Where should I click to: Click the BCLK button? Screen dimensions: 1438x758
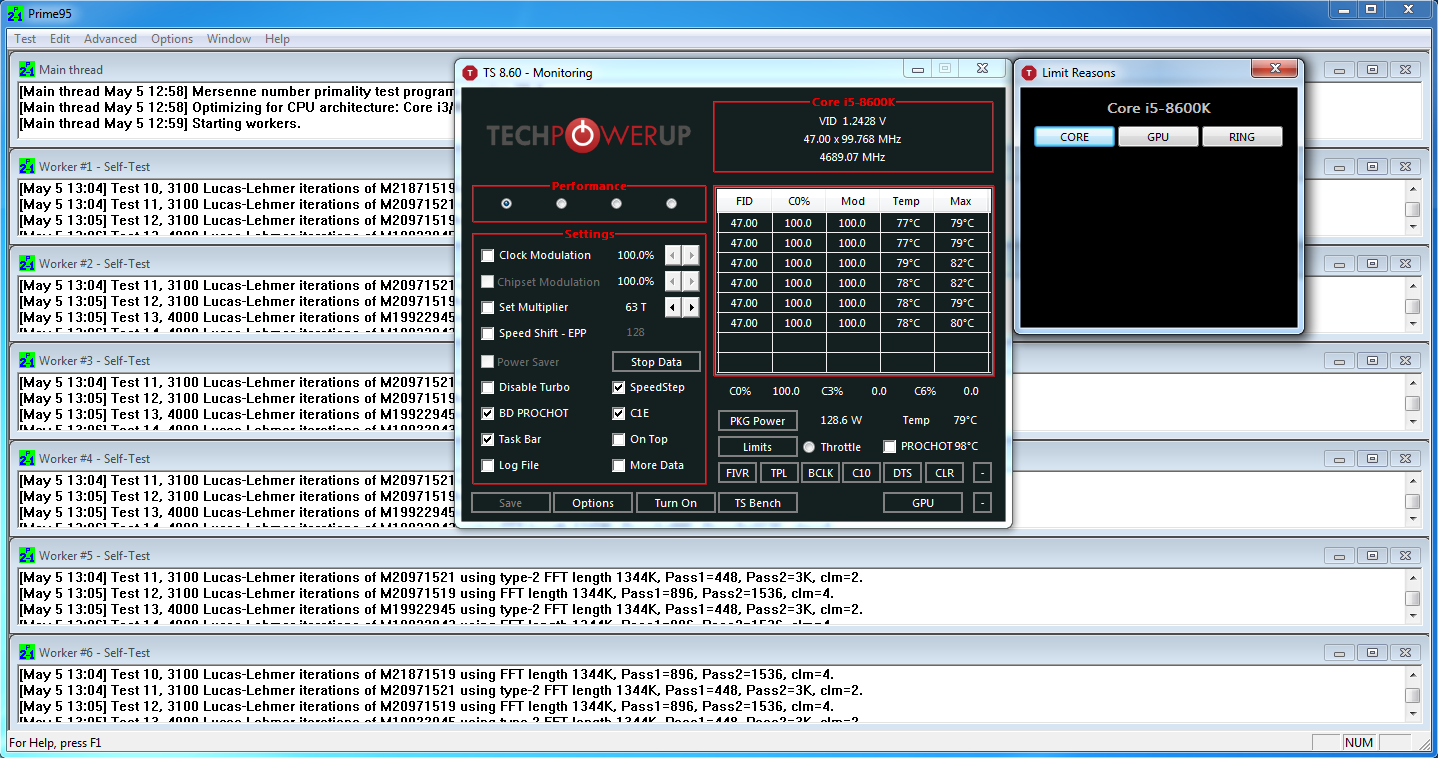820,473
